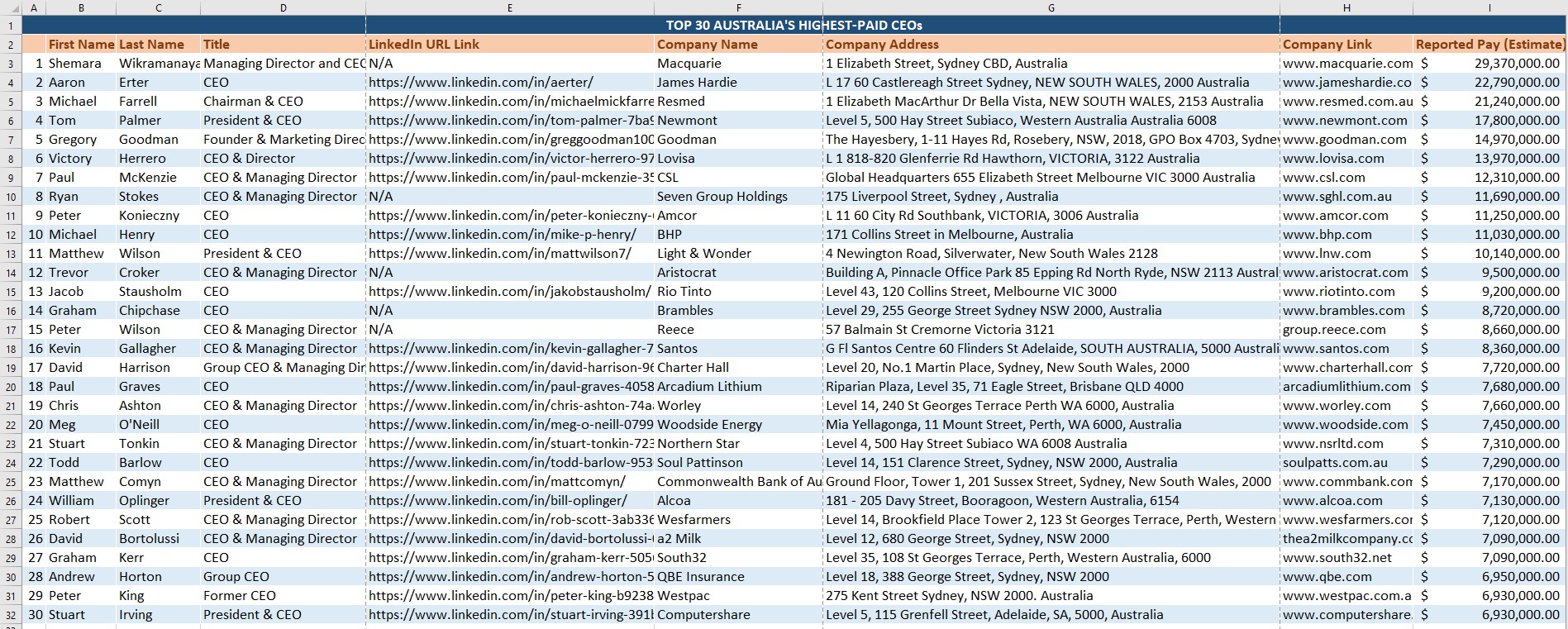Screen dimensions: 1568x629
Task: Select the "Reported Pay (Estimate)" header cell
Action: [x=1489, y=45]
